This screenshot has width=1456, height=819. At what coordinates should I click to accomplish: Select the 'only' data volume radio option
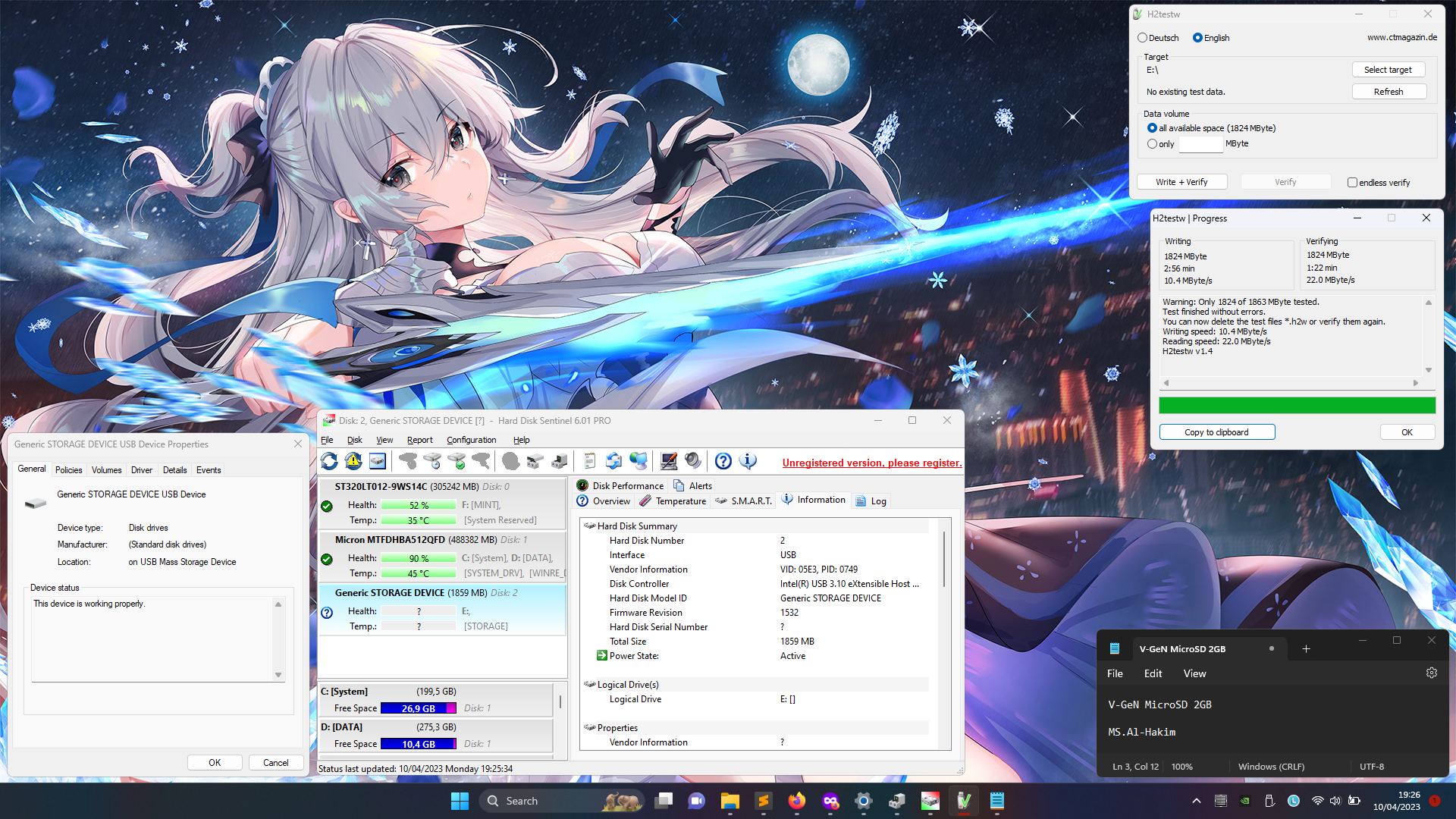click(x=1152, y=144)
